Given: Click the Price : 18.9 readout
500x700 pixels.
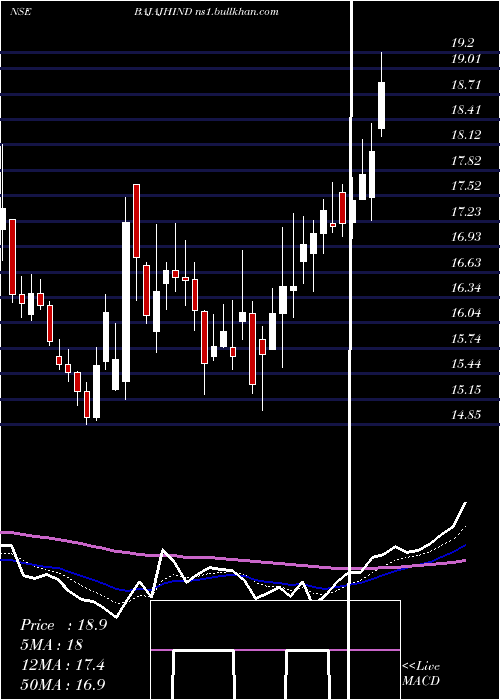Looking at the screenshot, I should click(64, 625).
